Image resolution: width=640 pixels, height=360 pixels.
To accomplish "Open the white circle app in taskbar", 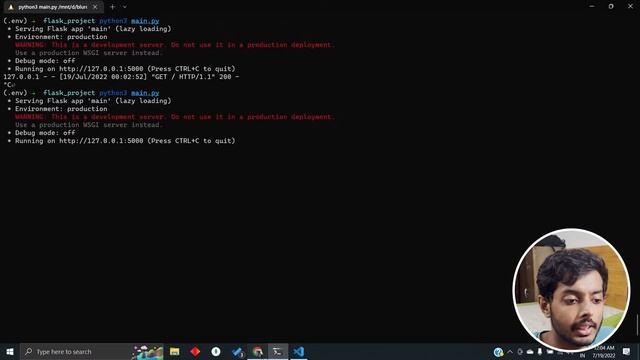I will tap(216, 351).
